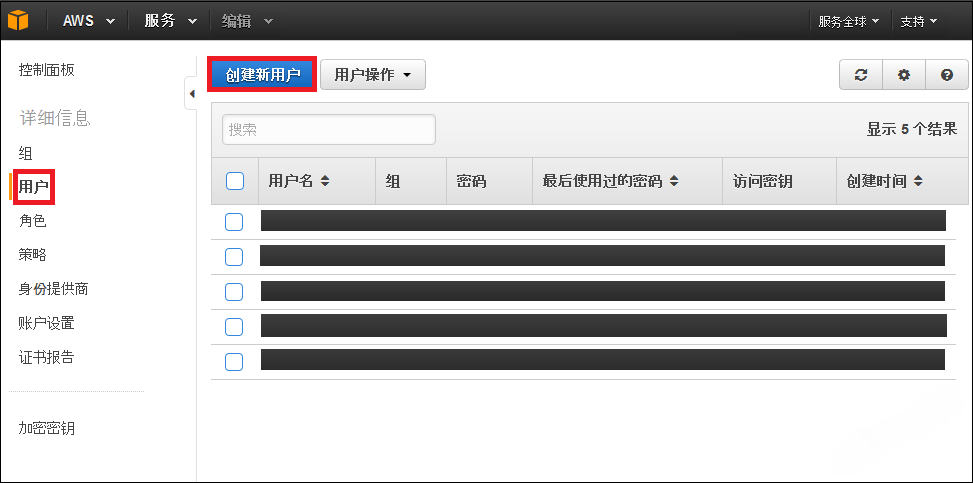Check the third user row checkbox
Screen dimensions: 973x483
point(234,292)
